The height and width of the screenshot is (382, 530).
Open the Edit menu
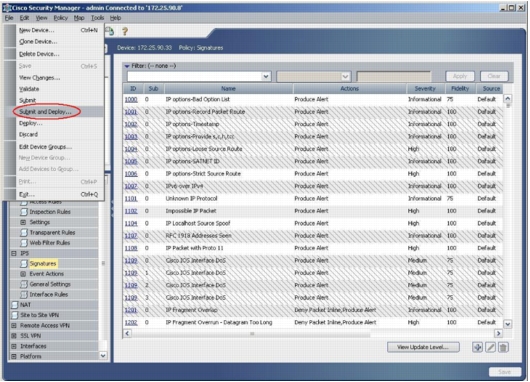[24, 18]
